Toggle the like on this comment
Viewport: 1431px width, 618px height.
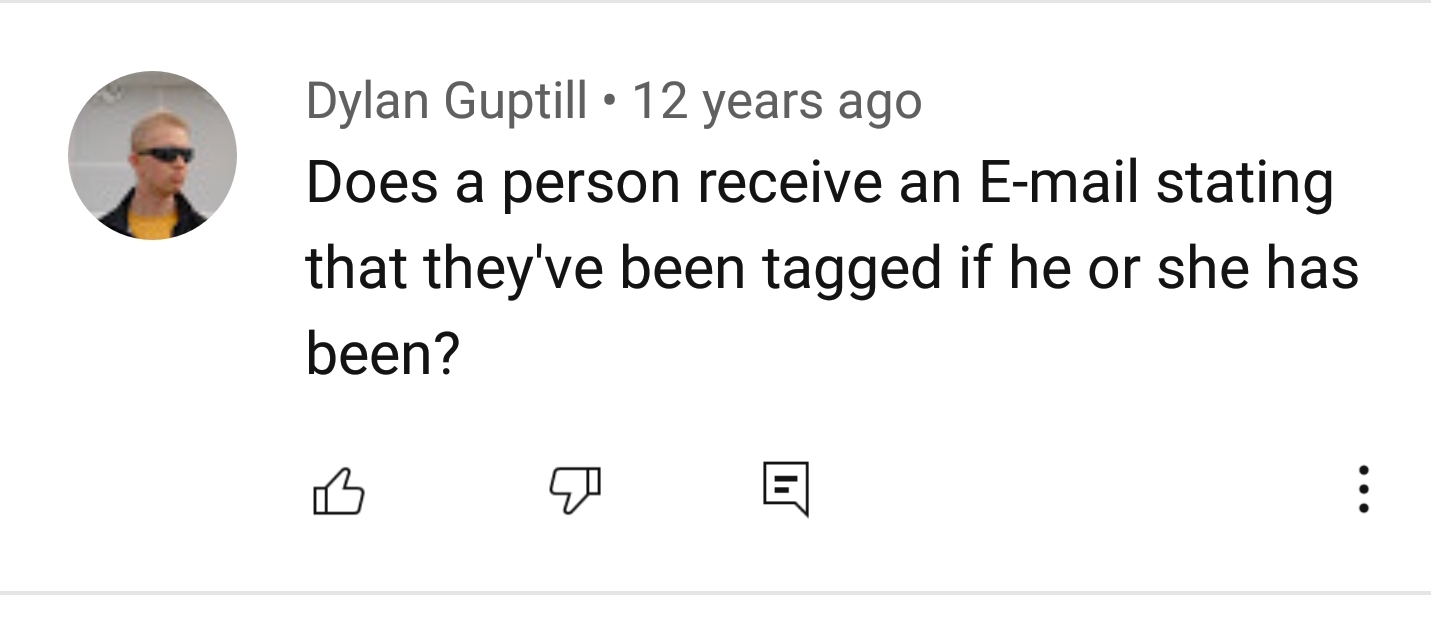[339, 492]
